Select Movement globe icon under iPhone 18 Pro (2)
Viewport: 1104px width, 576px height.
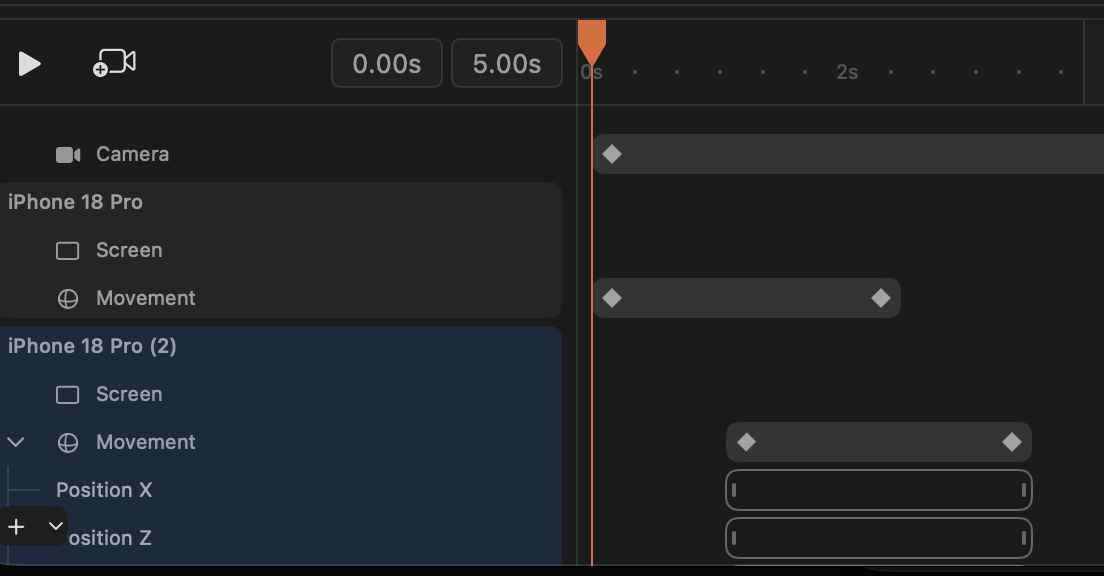[x=68, y=443]
